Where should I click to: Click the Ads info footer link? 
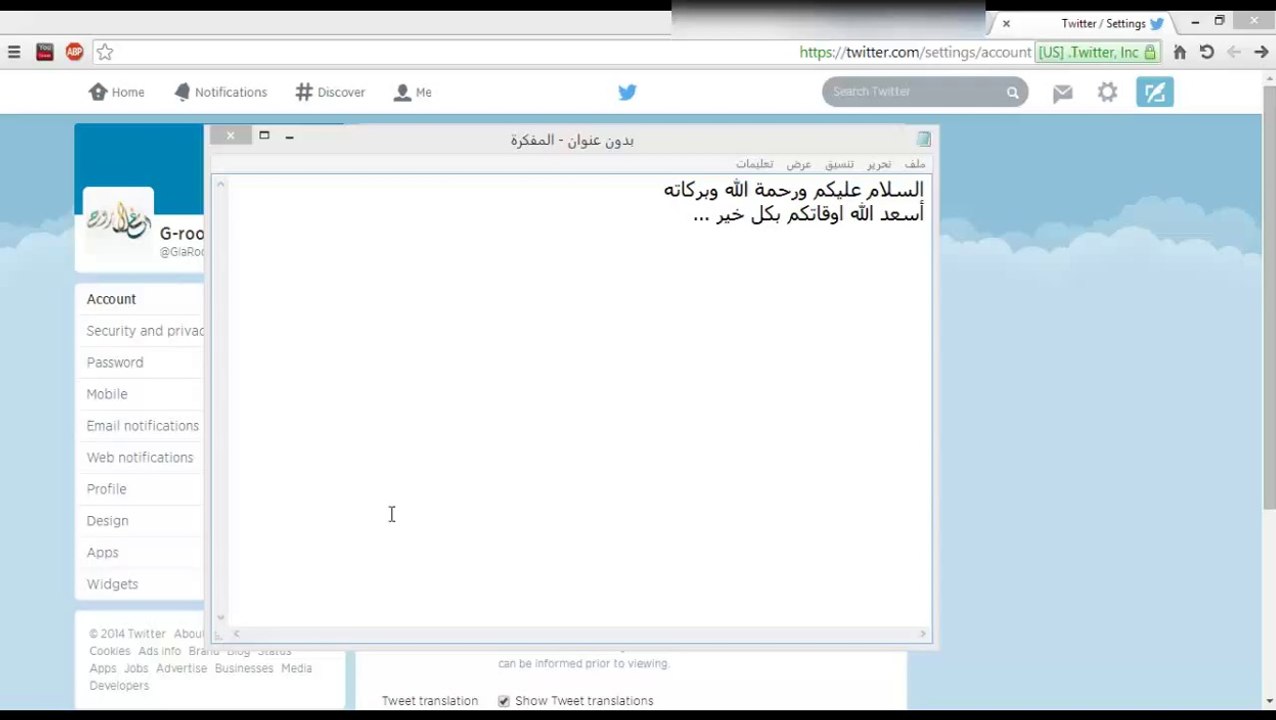(159, 651)
